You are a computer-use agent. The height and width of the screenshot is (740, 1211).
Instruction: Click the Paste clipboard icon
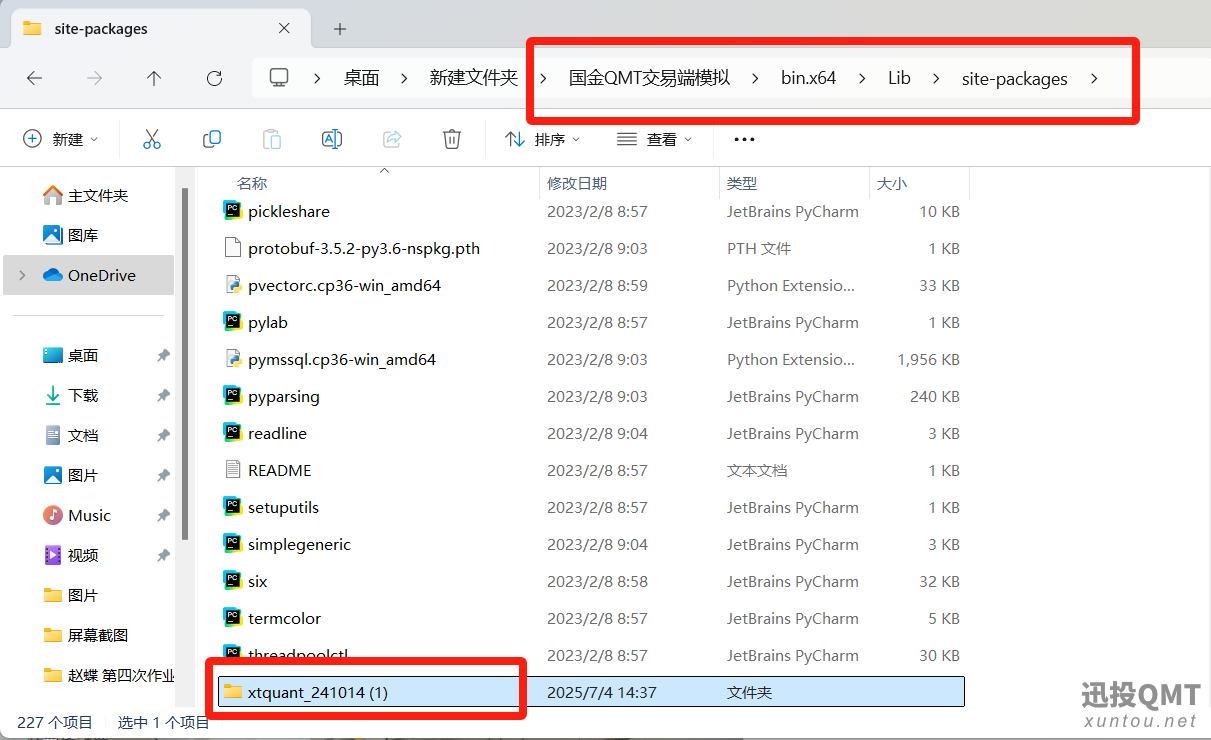272,139
